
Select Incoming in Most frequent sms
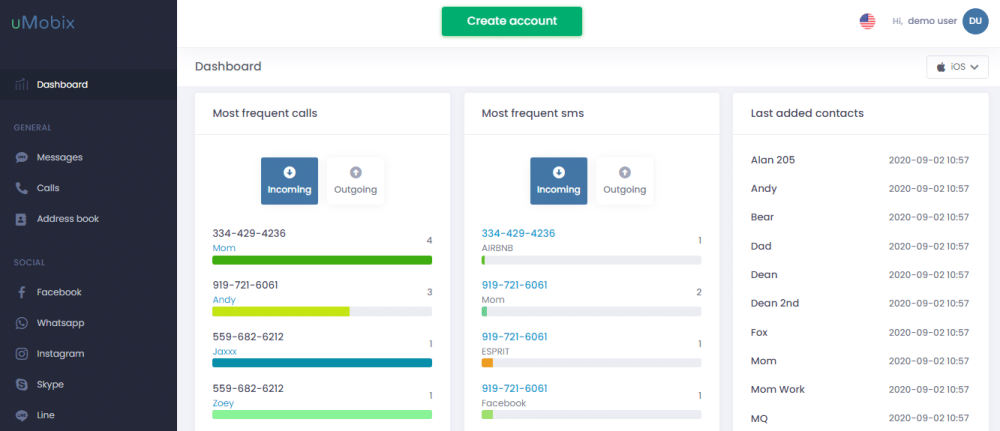pyautogui.click(x=559, y=181)
